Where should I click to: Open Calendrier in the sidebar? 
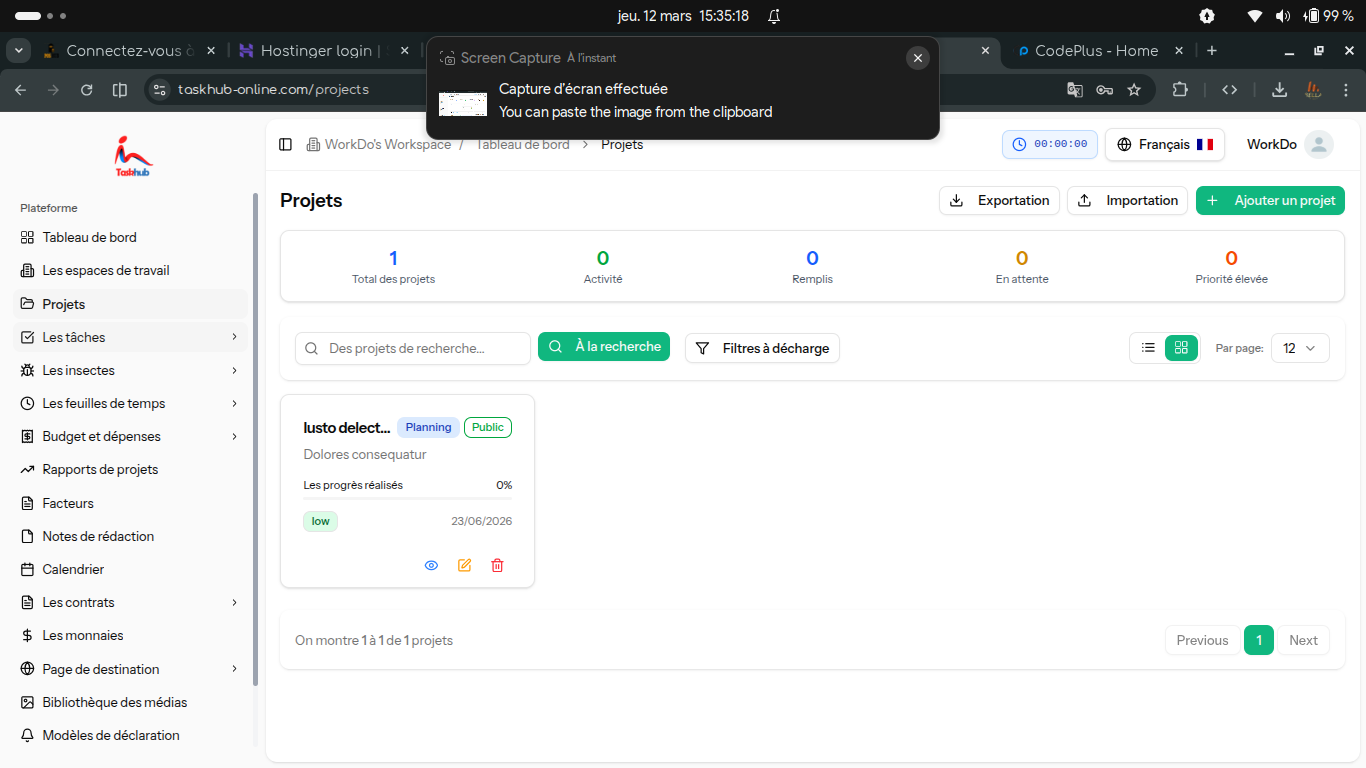coord(73,569)
